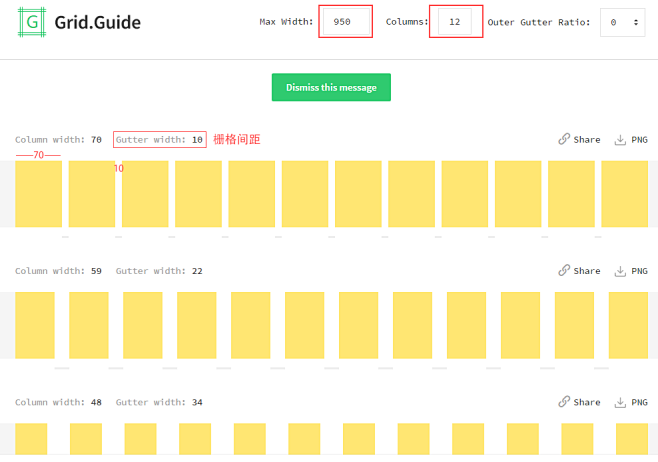Click the share link icon for 48-width grid
The height and width of the screenshot is (462, 658).
[x=564, y=402]
